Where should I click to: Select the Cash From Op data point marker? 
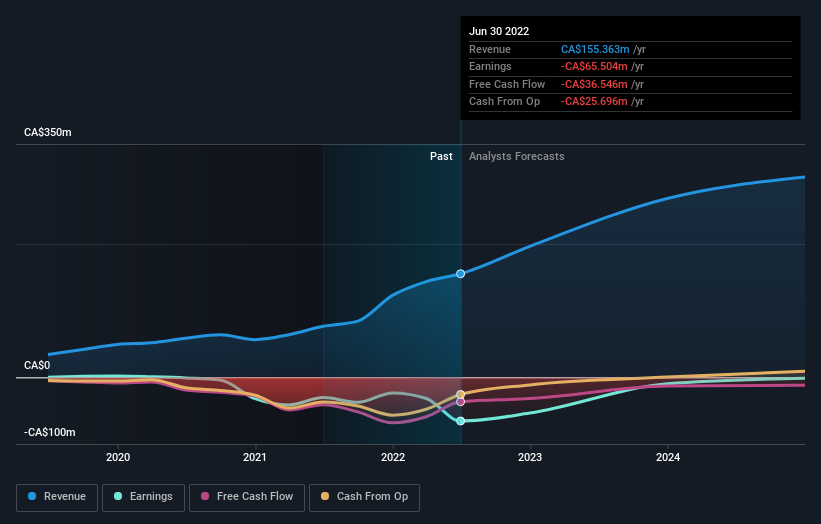pyautogui.click(x=460, y=395)
